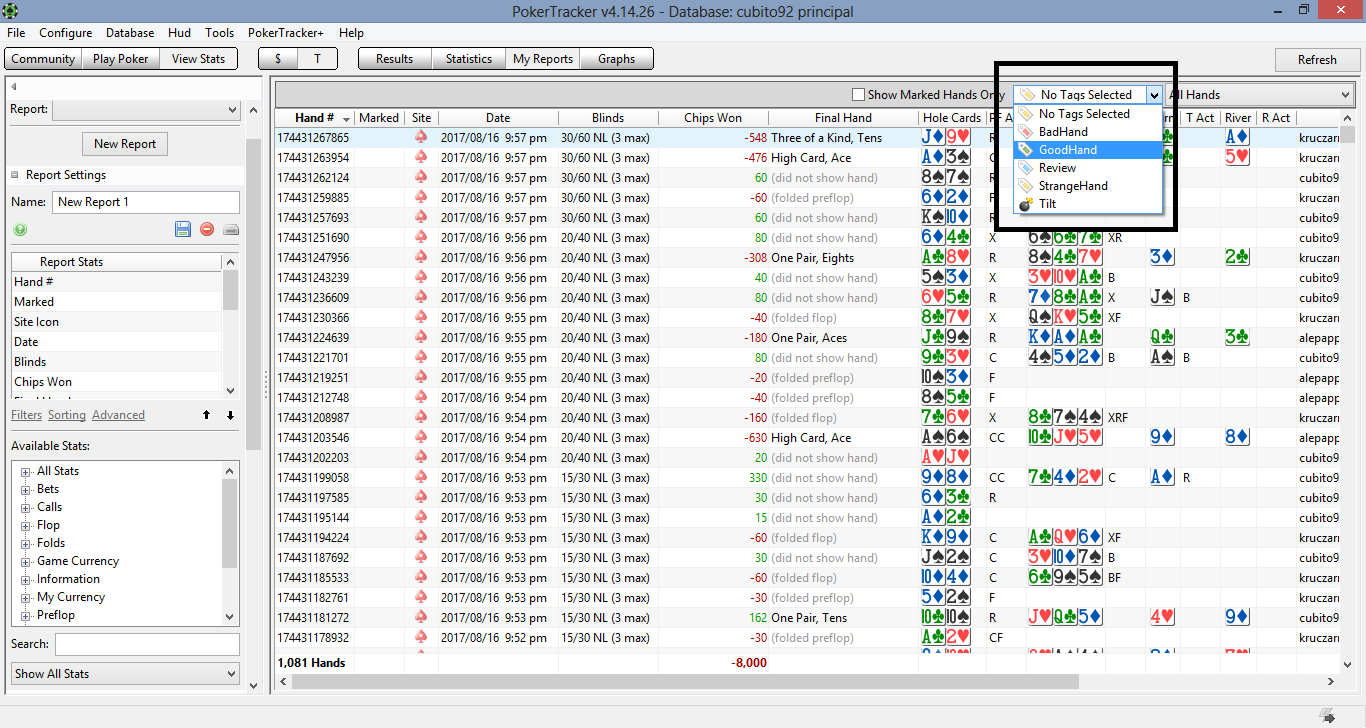
Task: Click the Refresh button
Action: (x=1317, y=59)
